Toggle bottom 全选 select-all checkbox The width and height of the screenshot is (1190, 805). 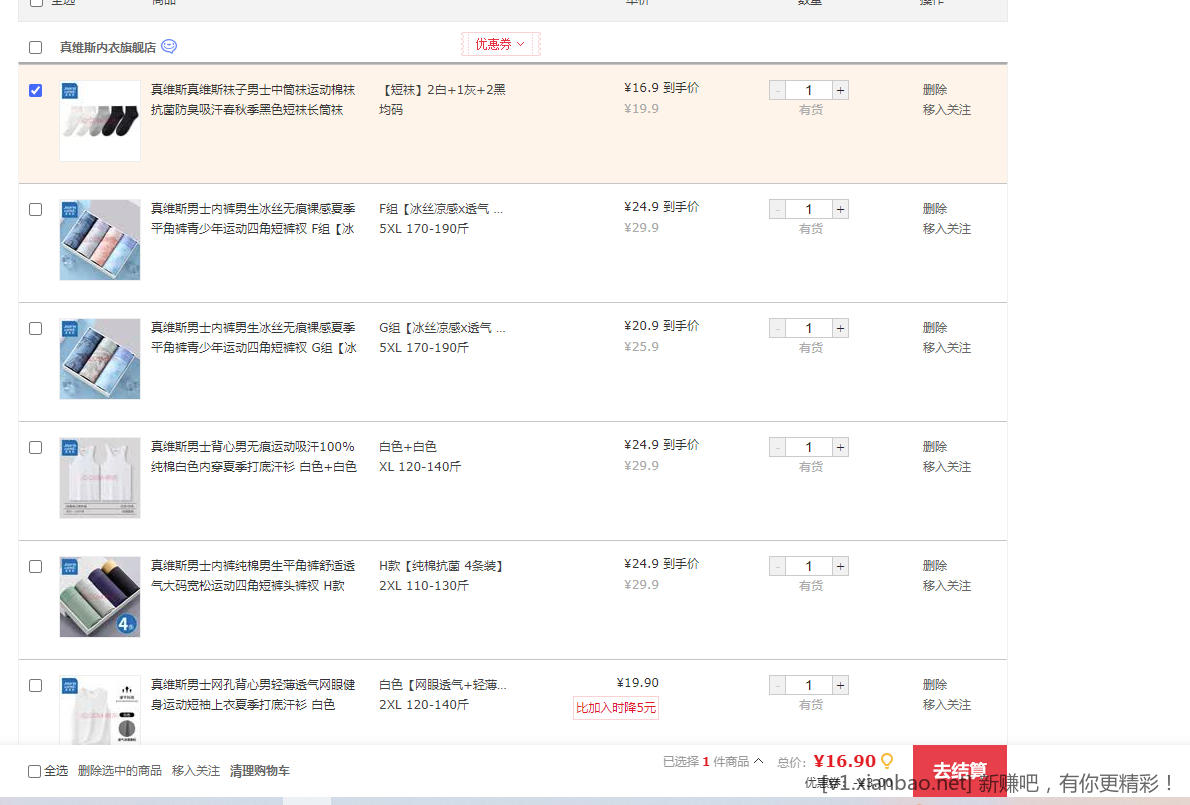pos(34,772)
